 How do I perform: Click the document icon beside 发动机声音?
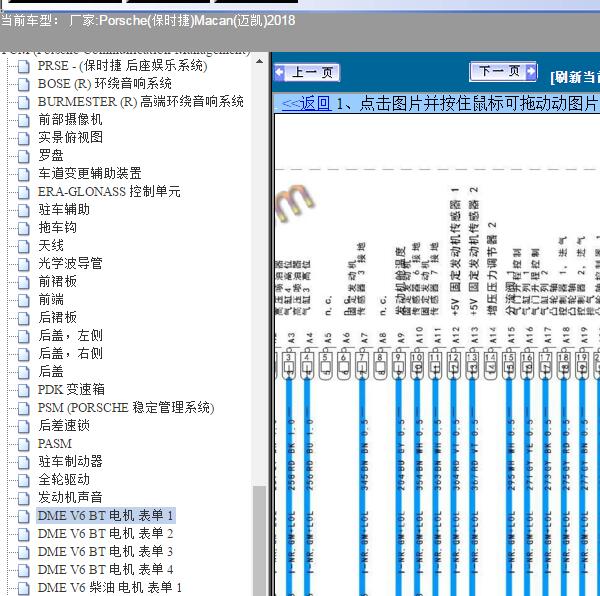tap(23, 498)
